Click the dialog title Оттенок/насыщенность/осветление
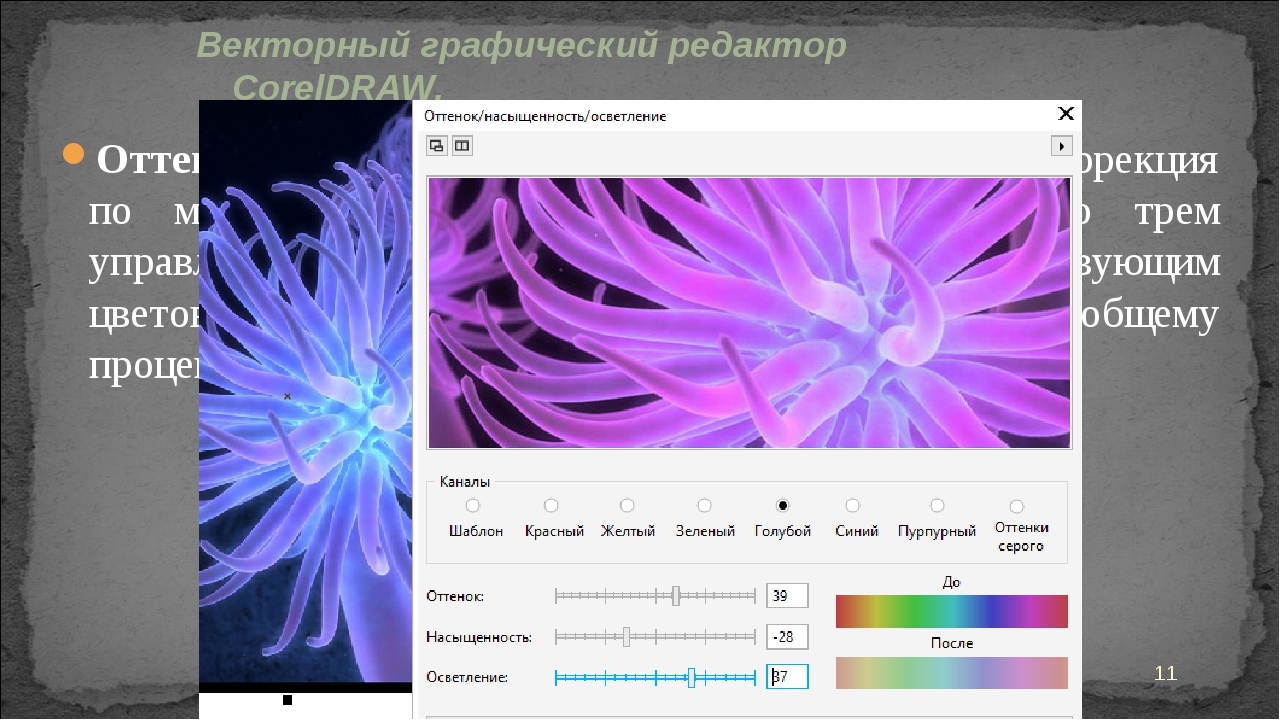Screen dimensions: 1280x720 click(x=546, y=116)
